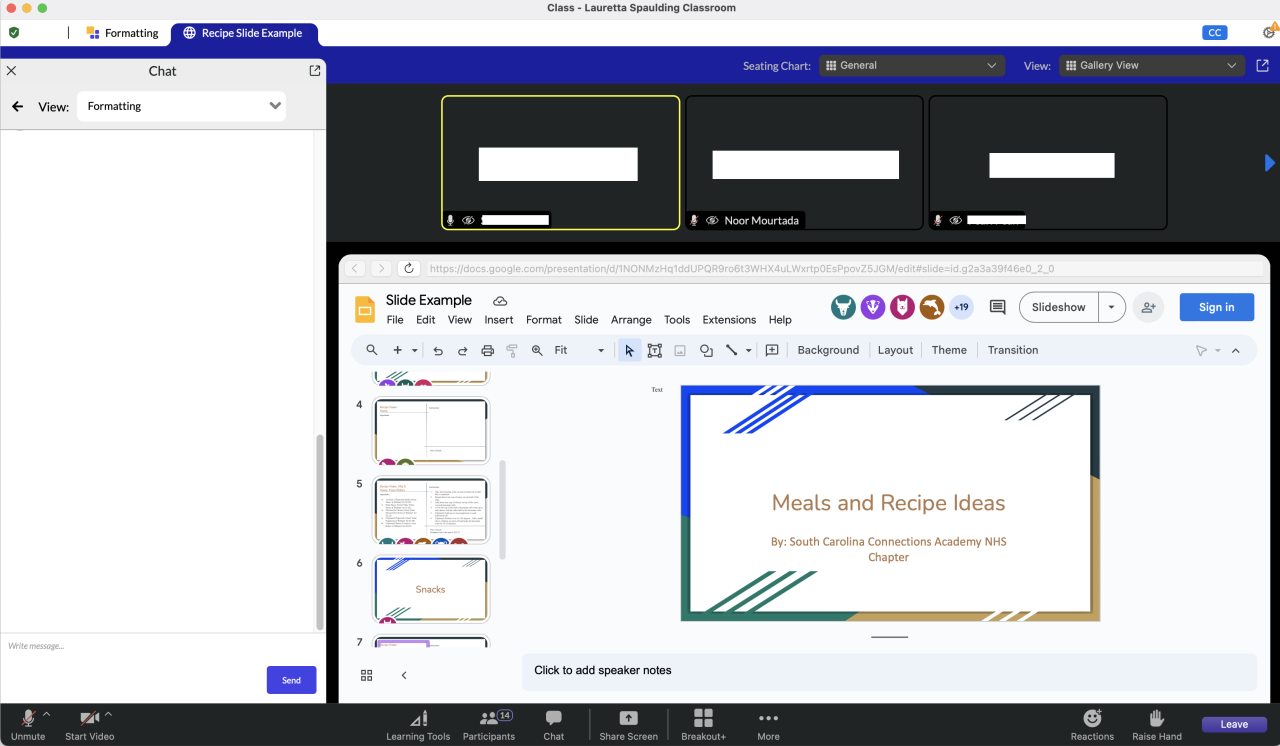Click the Send button in chat
Viewport: 1280px width, 746px height.
291,680
